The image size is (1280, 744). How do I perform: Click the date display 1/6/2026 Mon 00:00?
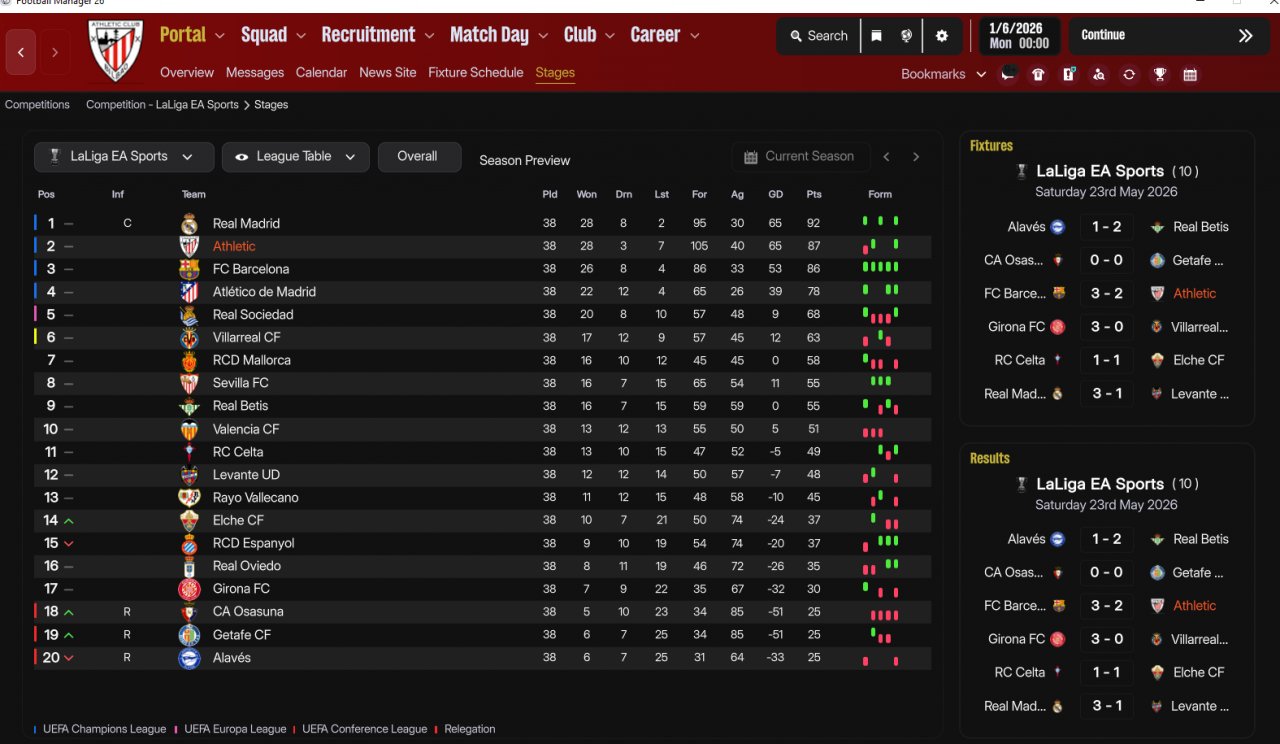(x=1020, y=36)
